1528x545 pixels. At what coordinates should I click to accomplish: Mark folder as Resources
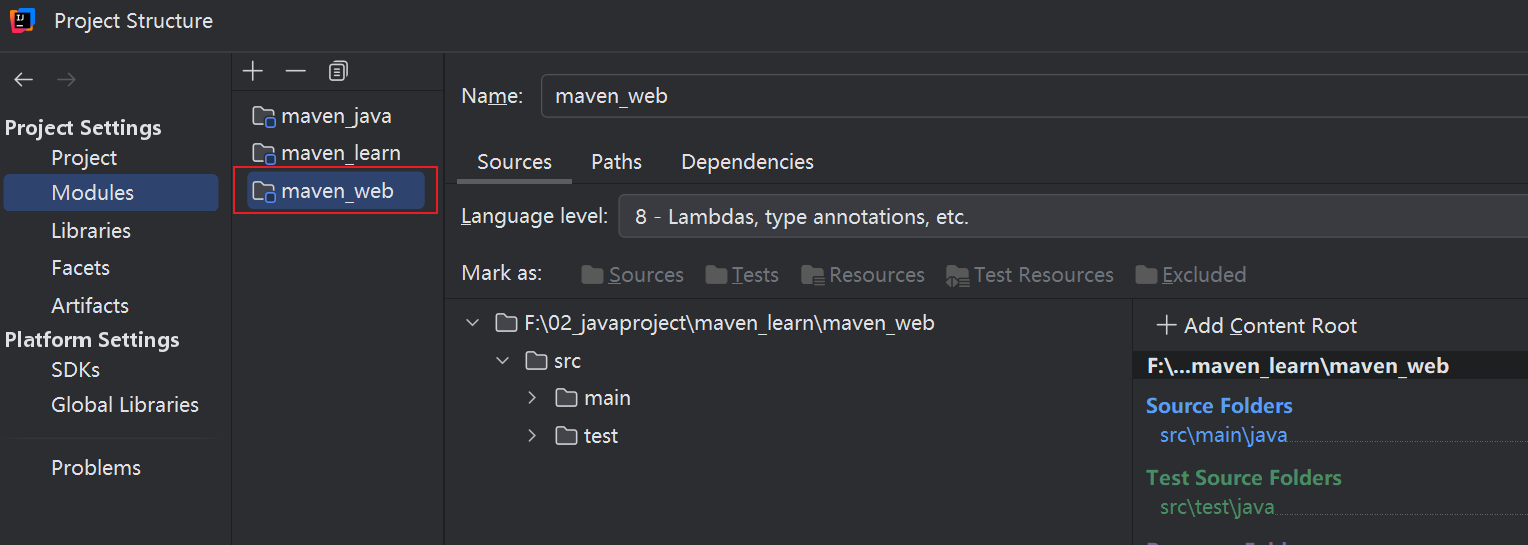(862, 275)
